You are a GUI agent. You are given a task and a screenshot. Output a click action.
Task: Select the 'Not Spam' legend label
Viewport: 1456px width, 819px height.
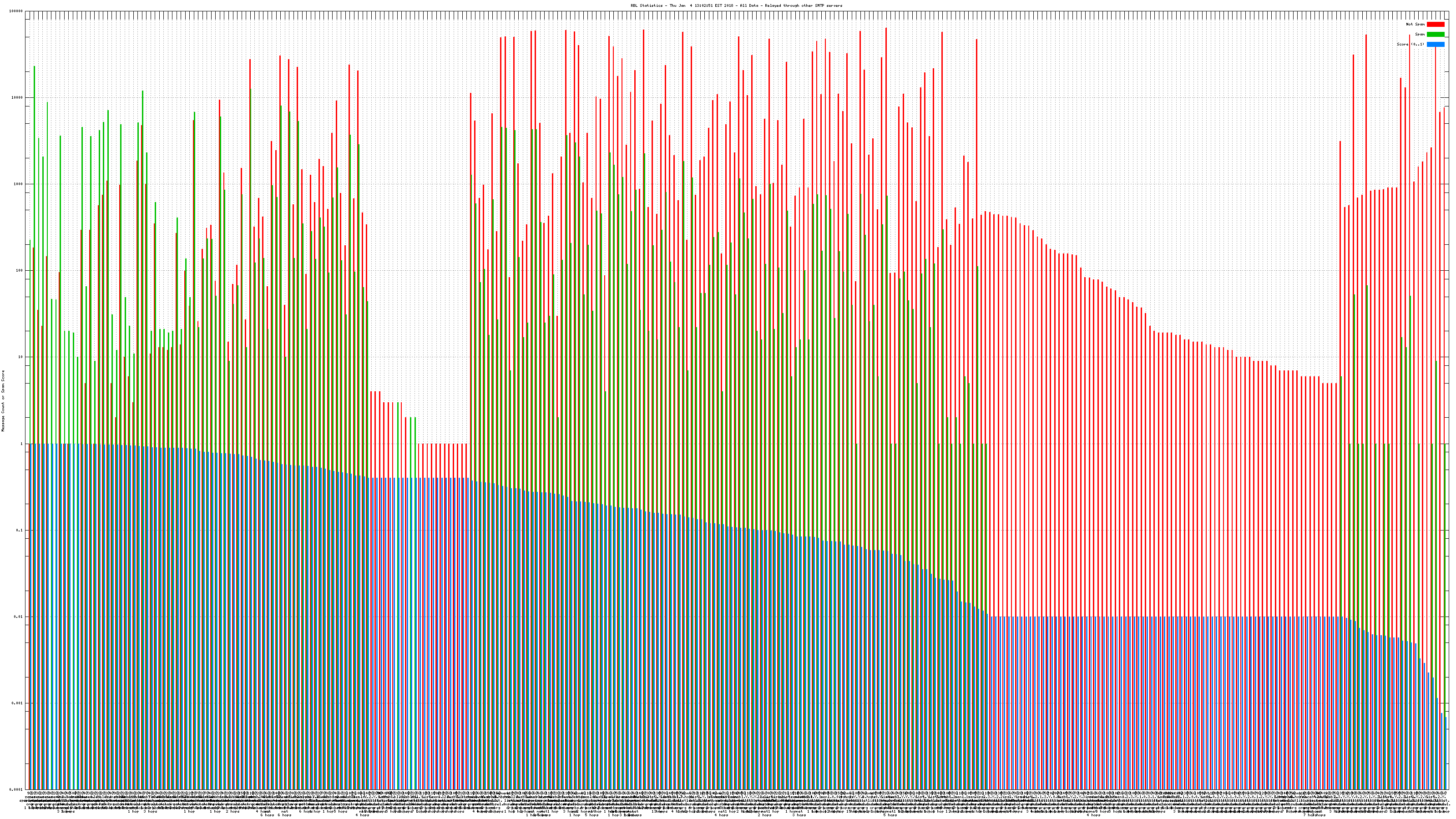[x=1416, y=24]
